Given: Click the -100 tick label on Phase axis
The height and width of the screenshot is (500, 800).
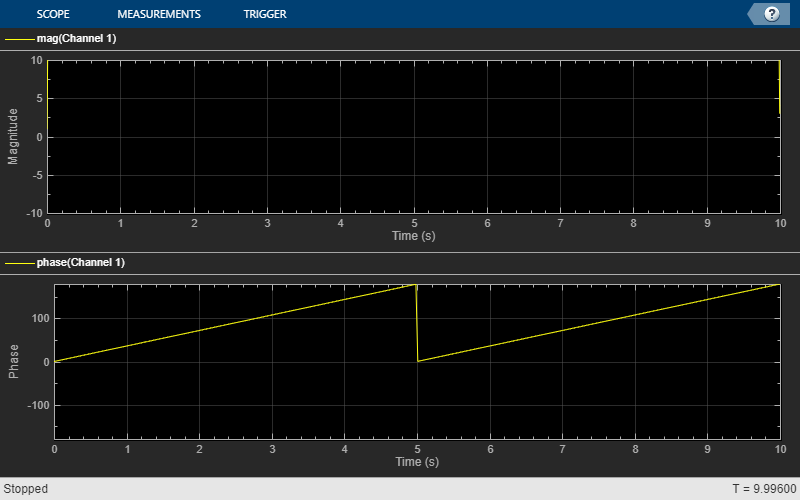Looking at the screenshot, I should pyautogui.click(x=38, y=405).
